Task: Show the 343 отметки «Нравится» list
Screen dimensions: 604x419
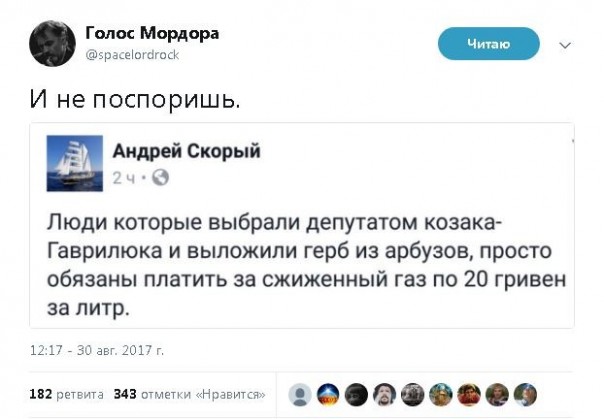Action: (x=189, y=394)
